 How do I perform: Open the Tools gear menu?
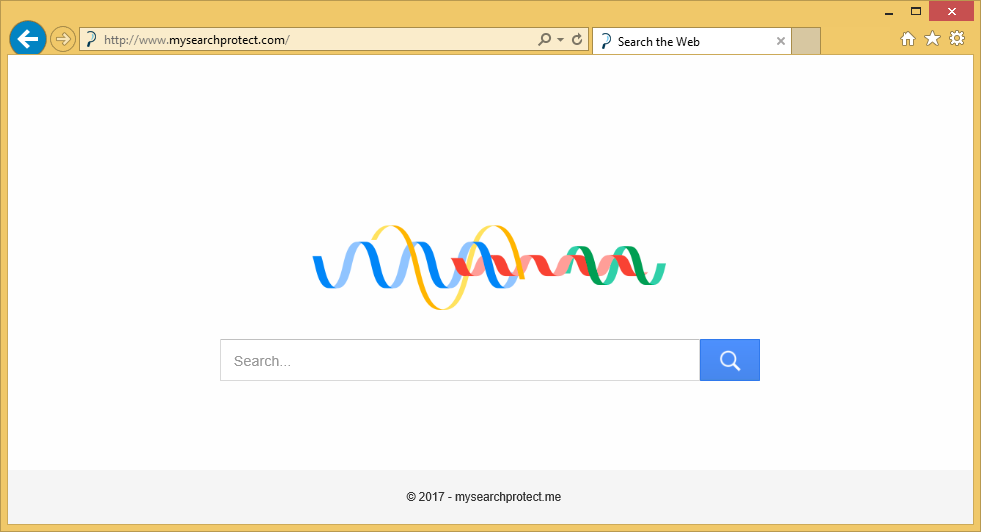(x=957, y=39)
